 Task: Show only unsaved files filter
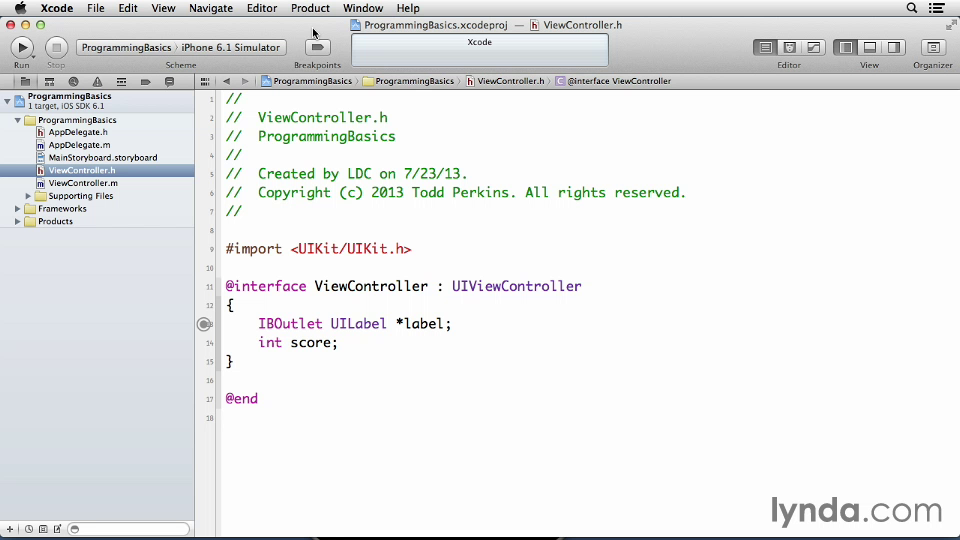coord(57,529)
